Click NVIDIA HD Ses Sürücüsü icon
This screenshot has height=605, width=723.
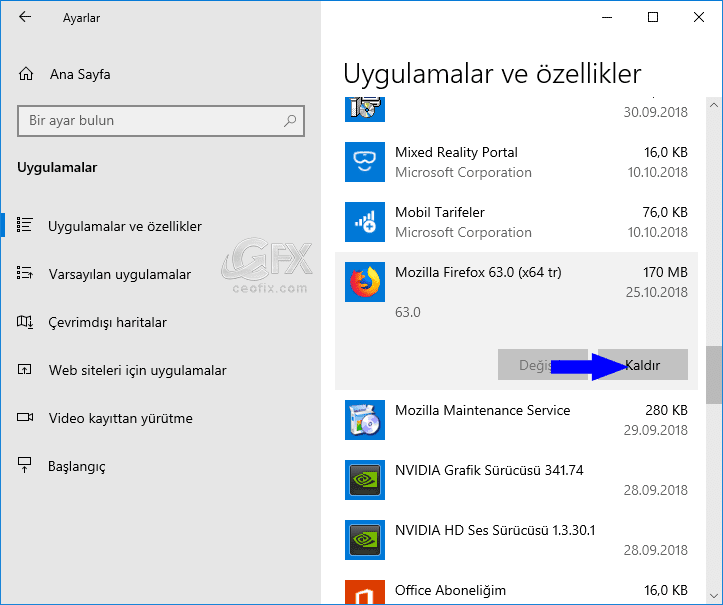tap(365, 540)
